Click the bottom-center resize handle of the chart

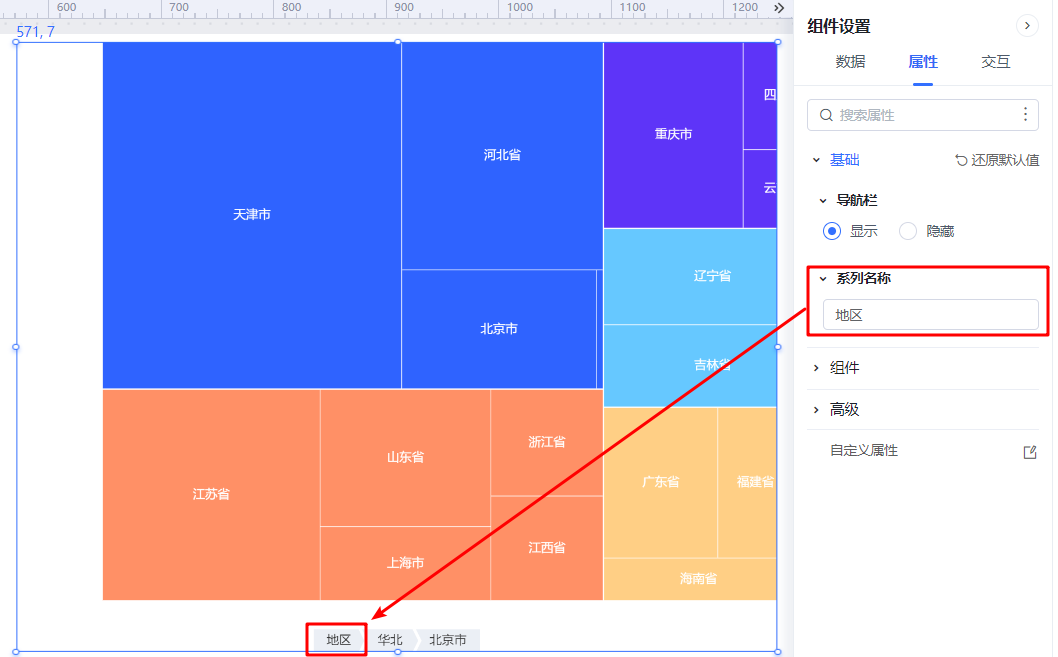(x=397, y=652)
